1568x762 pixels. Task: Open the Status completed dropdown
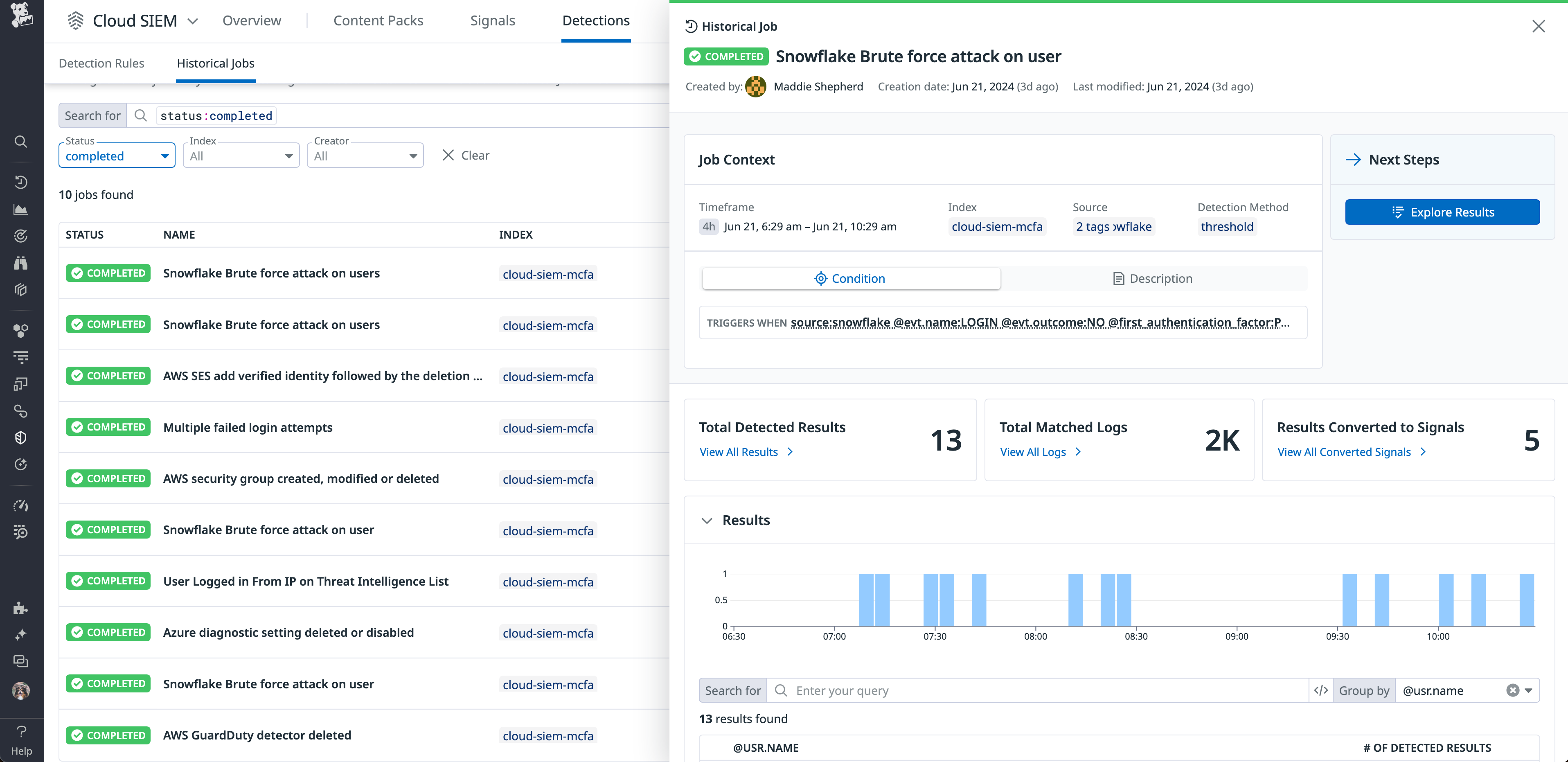pos(116,155)
